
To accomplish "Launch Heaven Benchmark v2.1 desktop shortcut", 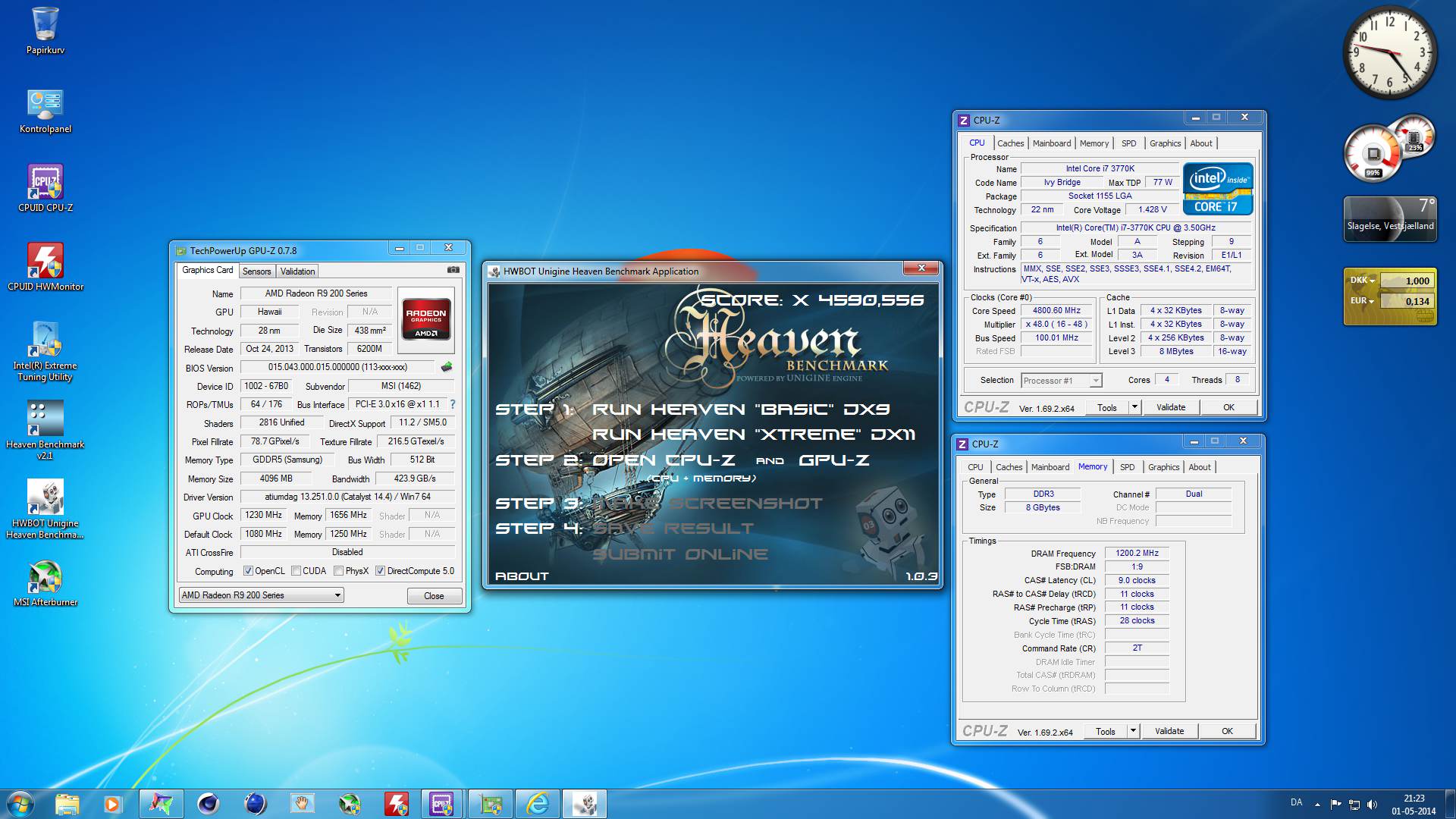I will click(45, 430).
